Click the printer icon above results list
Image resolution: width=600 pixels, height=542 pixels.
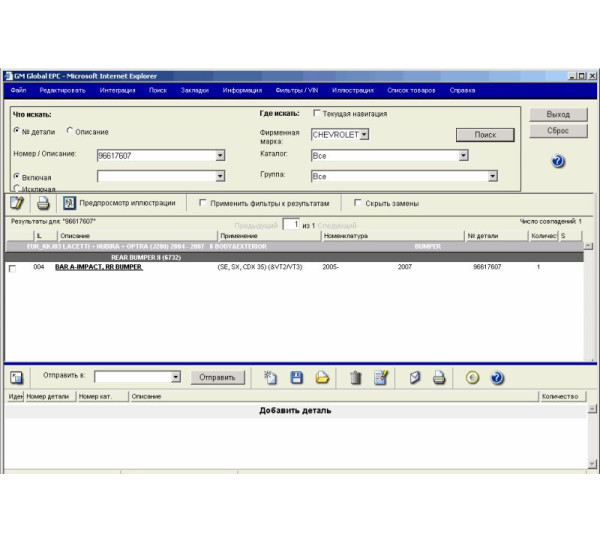point(43,203)
